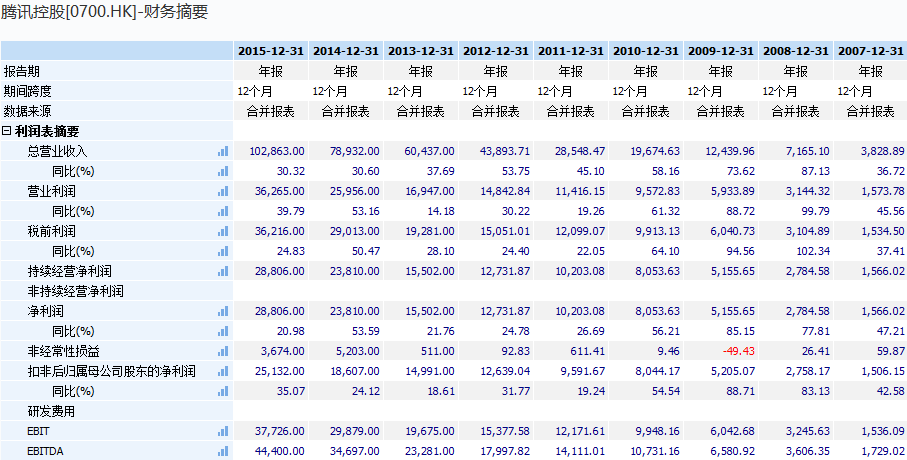This screenshot has width=907, height=460.
Task: Select the 2011-12-31 column header
Action: (x=571, y=51)
